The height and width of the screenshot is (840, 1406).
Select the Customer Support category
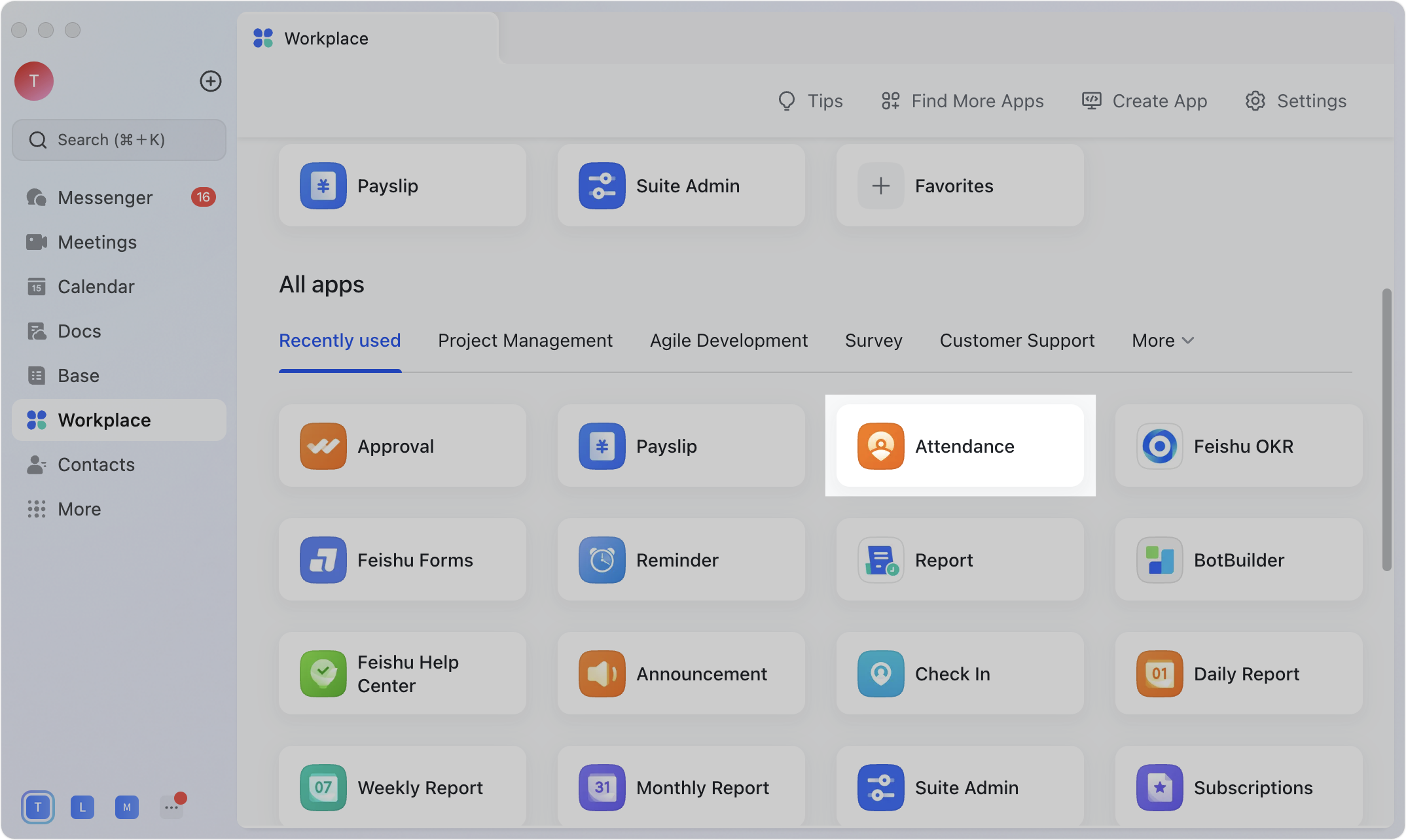click(1017, 340)
